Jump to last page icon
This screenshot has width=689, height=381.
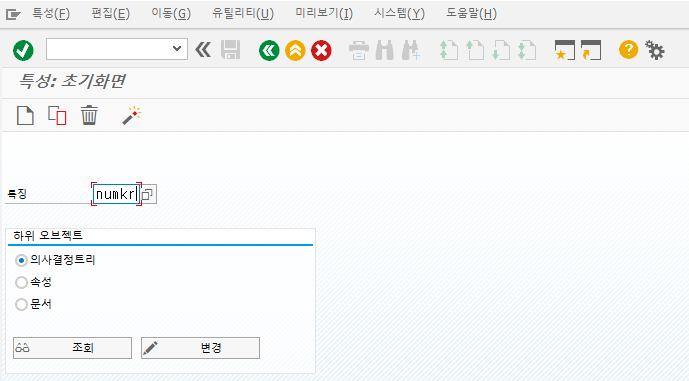coord(527,50)
